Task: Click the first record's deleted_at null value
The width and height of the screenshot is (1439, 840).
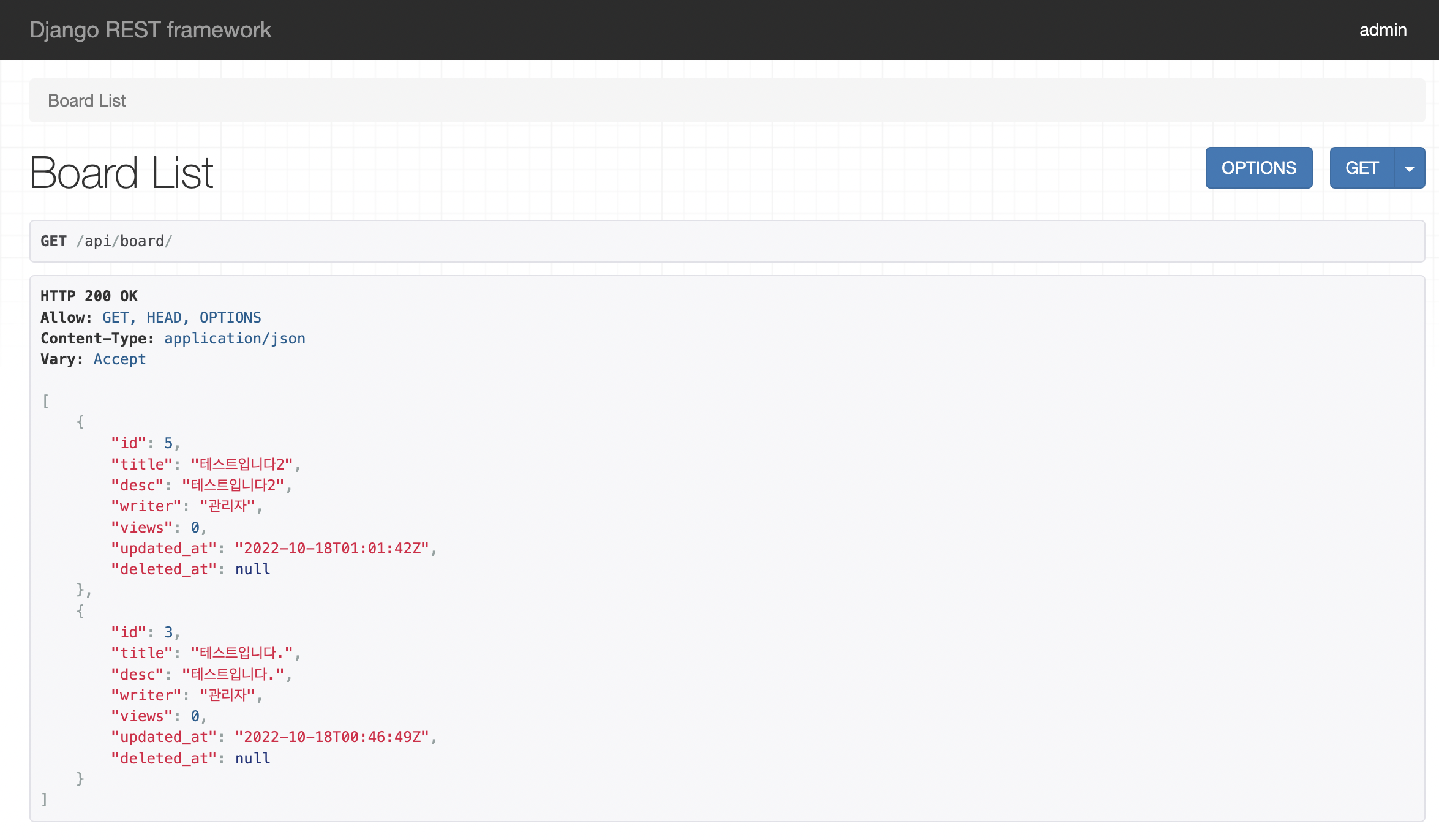Action: point(252,569)
